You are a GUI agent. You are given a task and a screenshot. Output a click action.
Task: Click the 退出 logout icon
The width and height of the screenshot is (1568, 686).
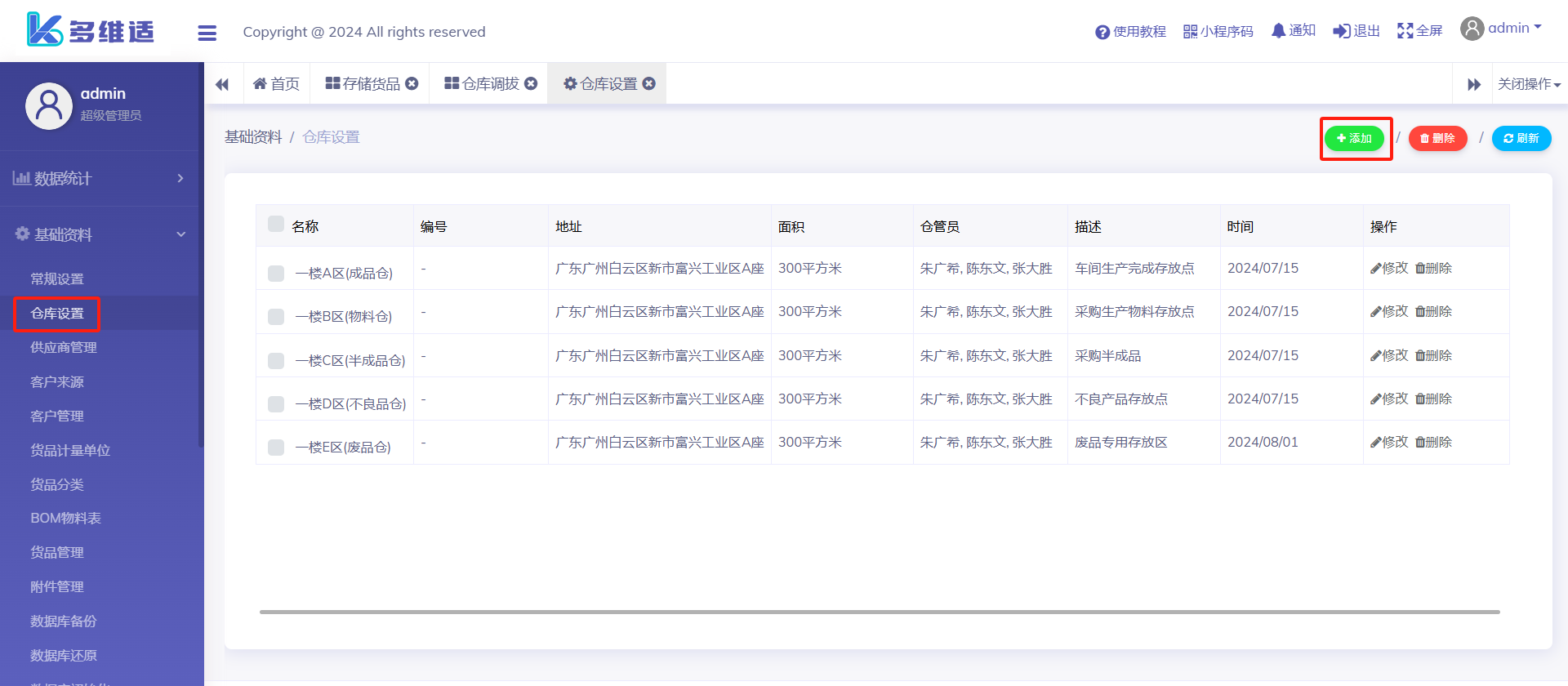1342,31
